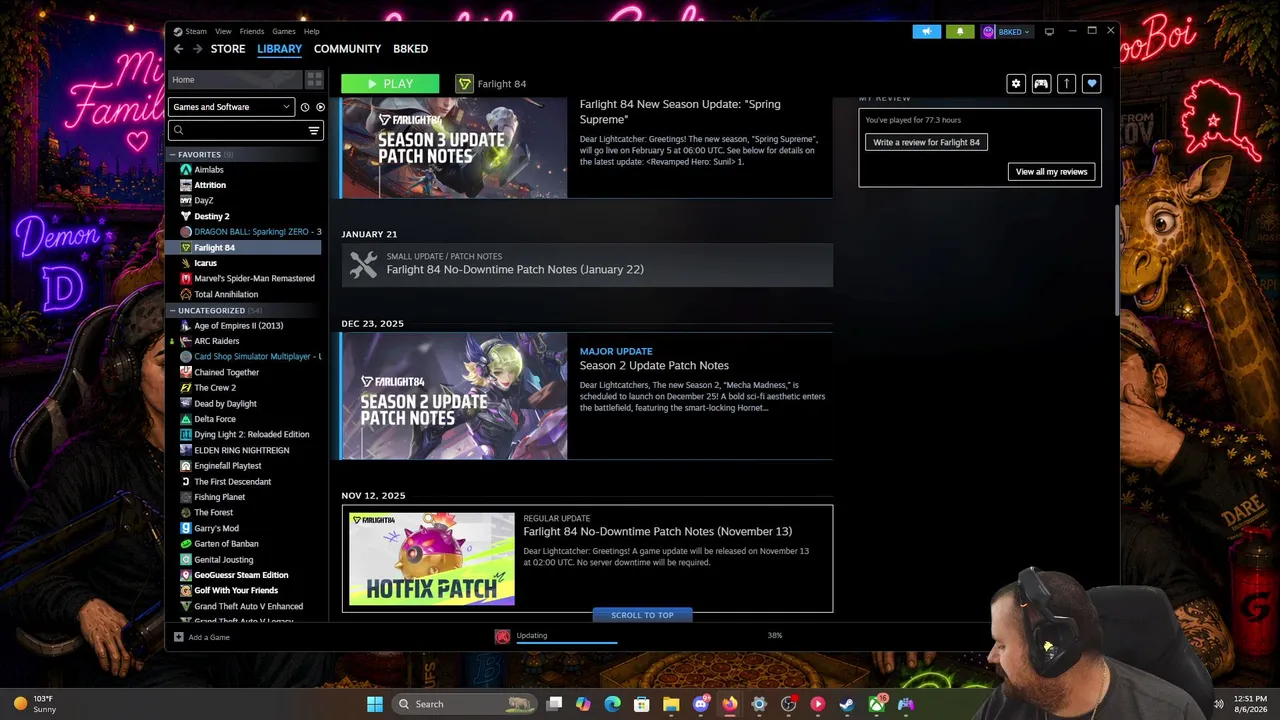The height and width of the screenshot is (720, 1280).
Task: Open advanced library filter options
Action: click(x=314, y=131)
